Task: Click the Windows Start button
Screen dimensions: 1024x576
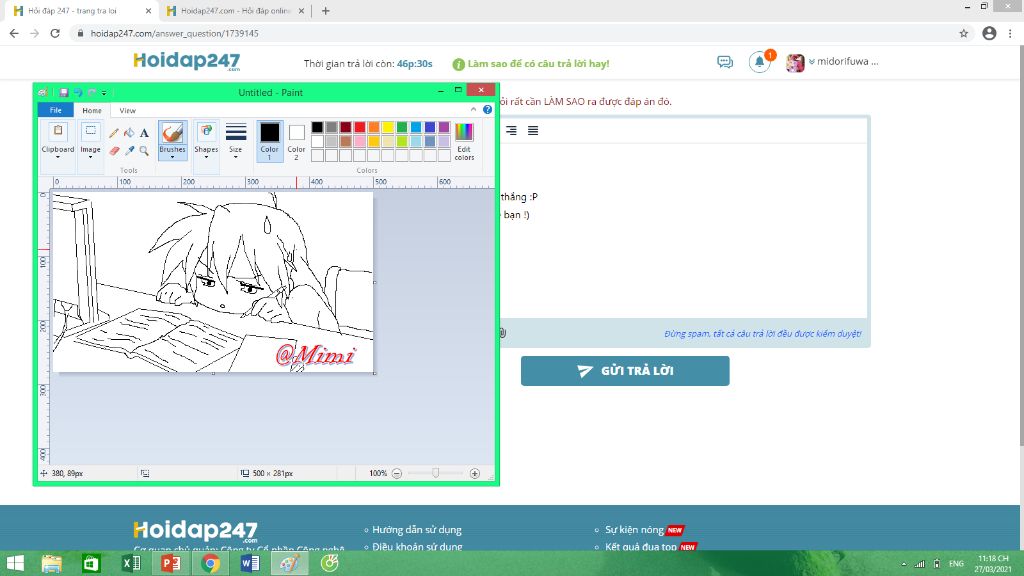Action: [14, 563]
